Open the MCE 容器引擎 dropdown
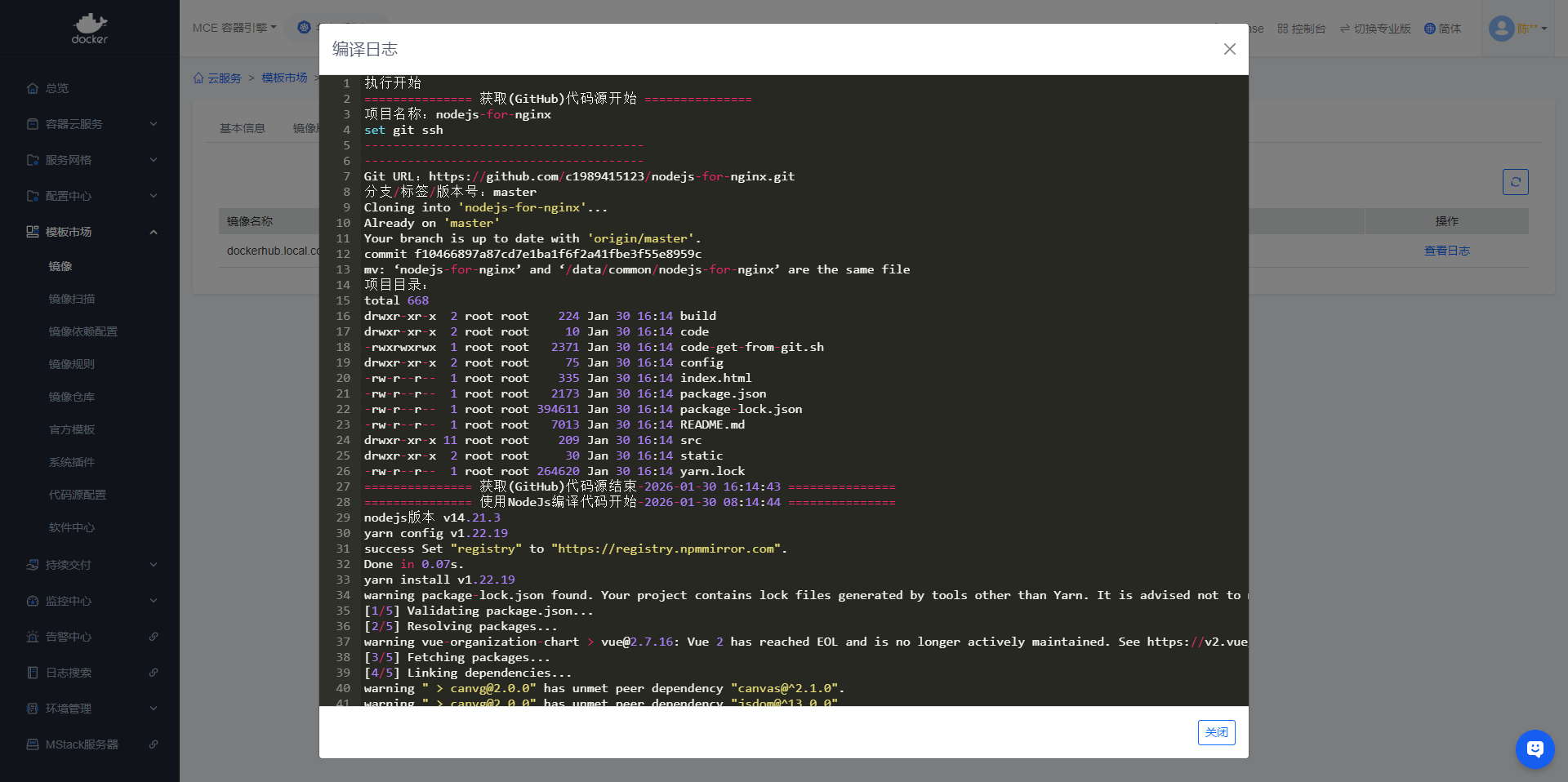Viewport: 1568px width, 782px height. coord(234,28)
